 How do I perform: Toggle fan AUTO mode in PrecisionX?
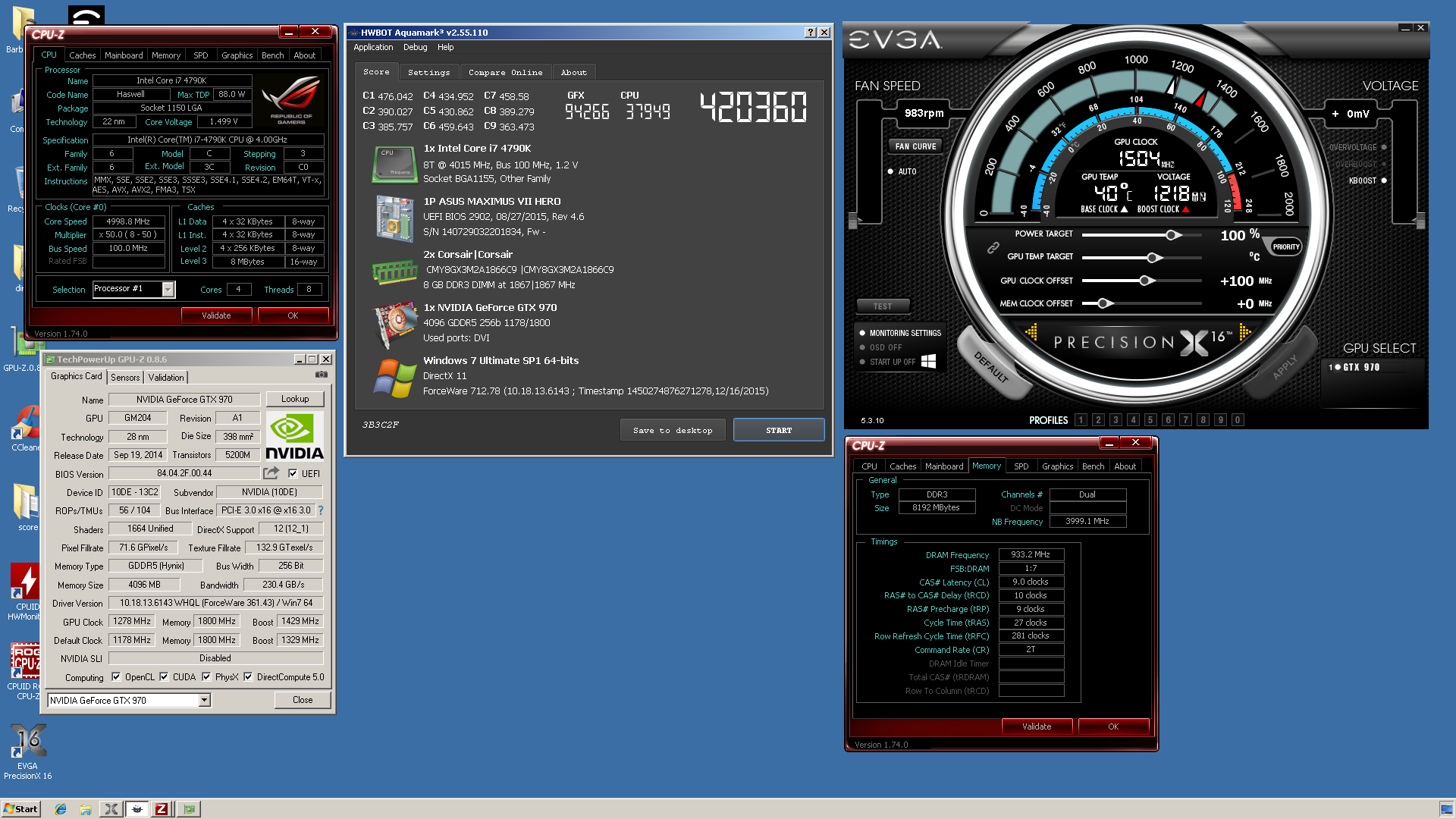click(902, 171)
